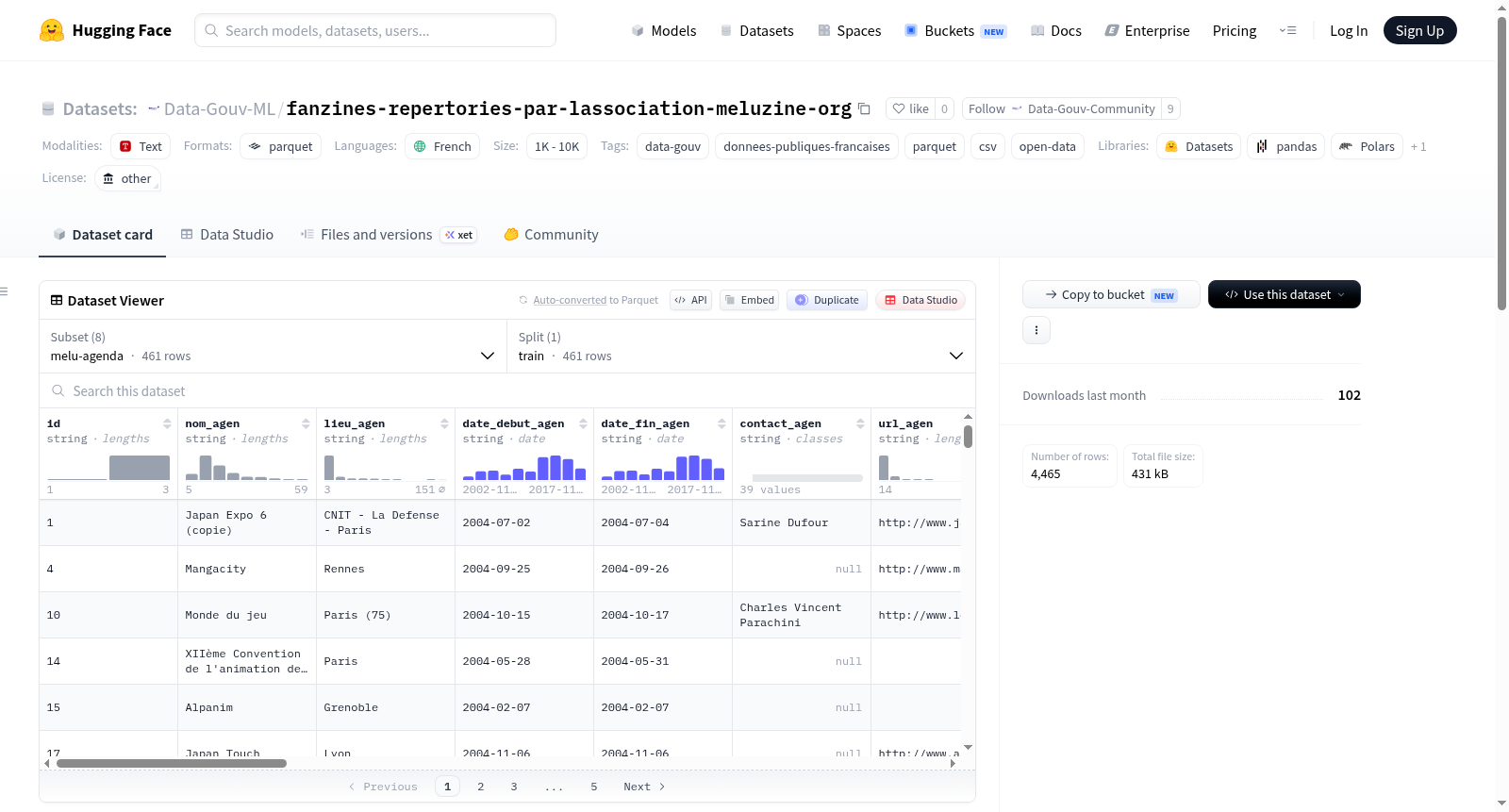Viewport: 1509px width, 812px height.
Task: Click the heart like button
Action: click(x=911, y=109)
